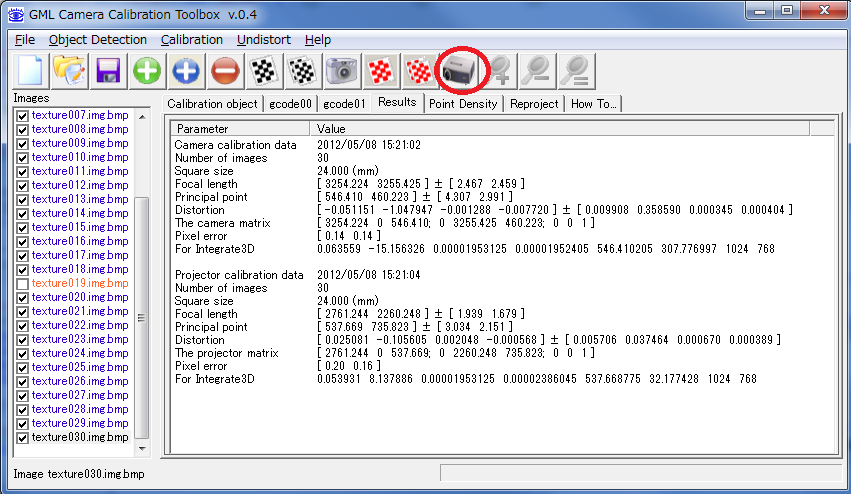Image resolution: width=851 pixels, height=494 pixels.
Task: Switch to the Point Density tab
Action: (463, 103)
